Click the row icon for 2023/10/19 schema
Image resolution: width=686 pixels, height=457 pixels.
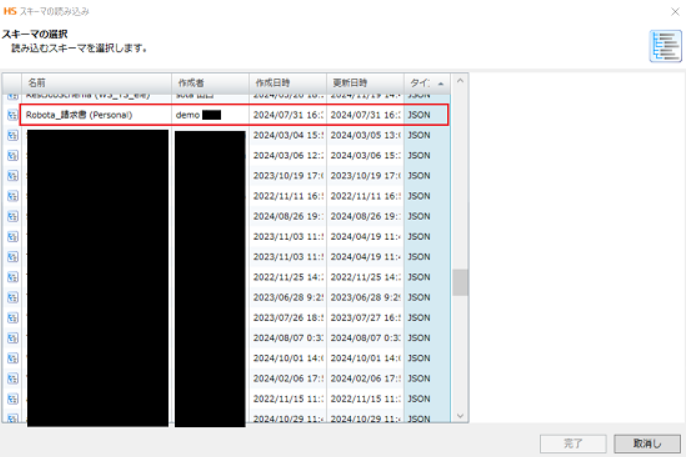[12, 176]
